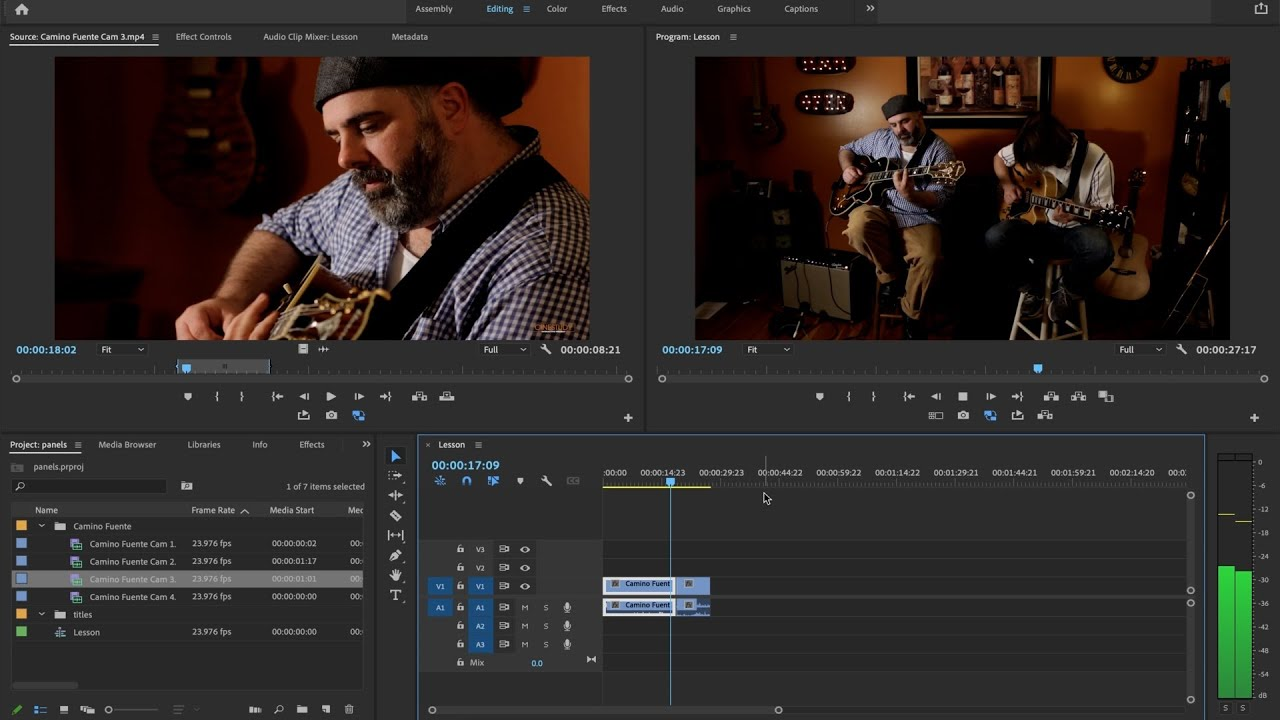This screenshot has width=1280, height=720.
Task: Select the Ripple Edit tool
Action: pos(395,495)
